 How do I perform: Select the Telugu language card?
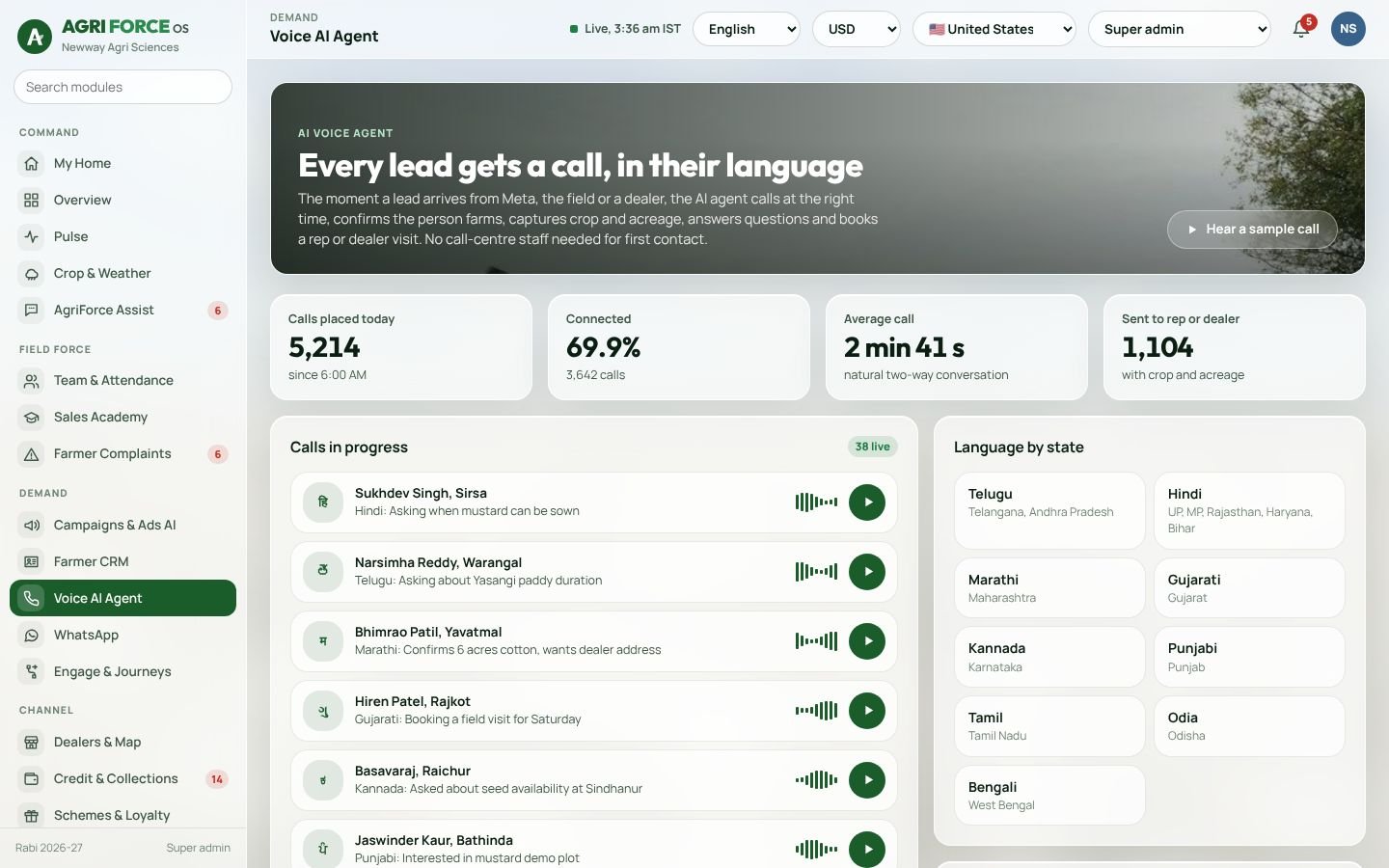tap(1049, 510)
